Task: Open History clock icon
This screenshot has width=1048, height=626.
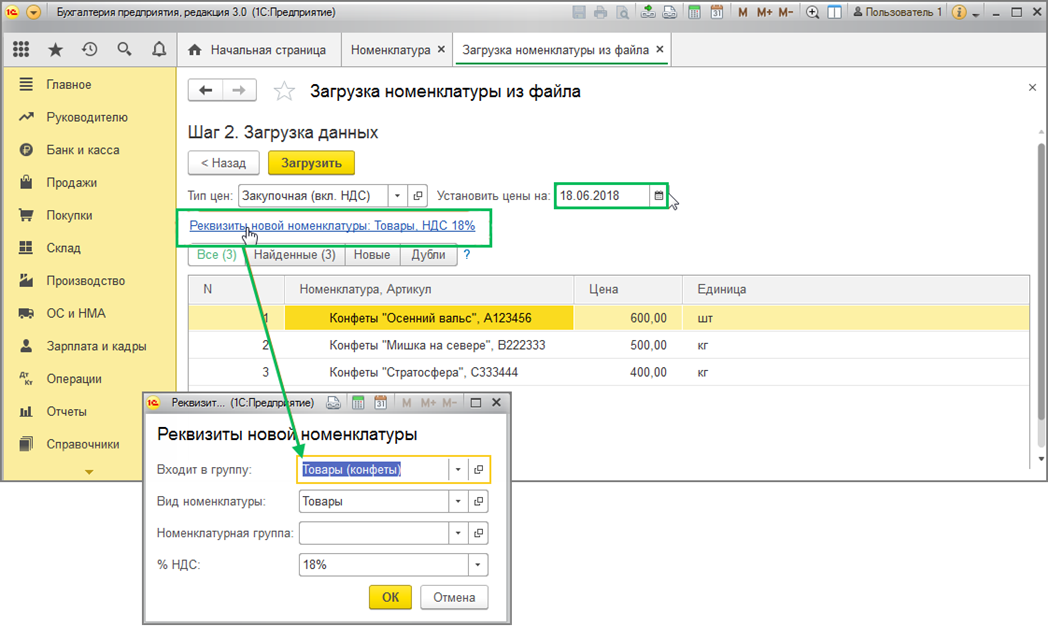Action: pyautogui.click(x=90, y=49)
